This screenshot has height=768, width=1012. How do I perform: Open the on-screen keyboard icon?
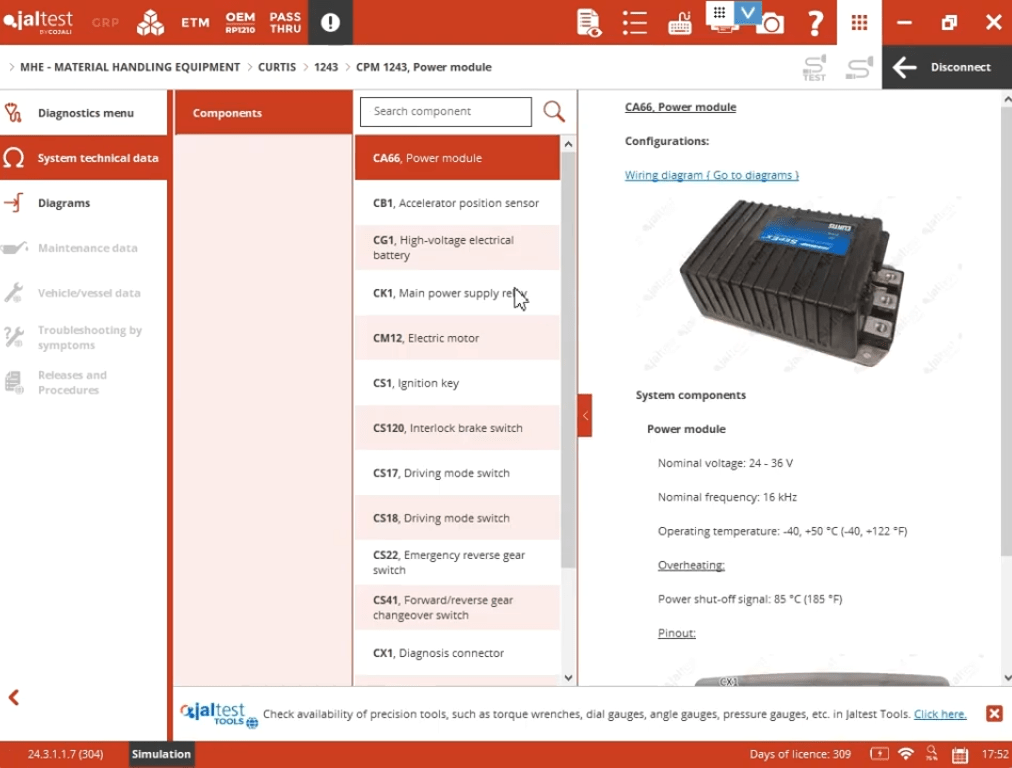click(680, 22)
